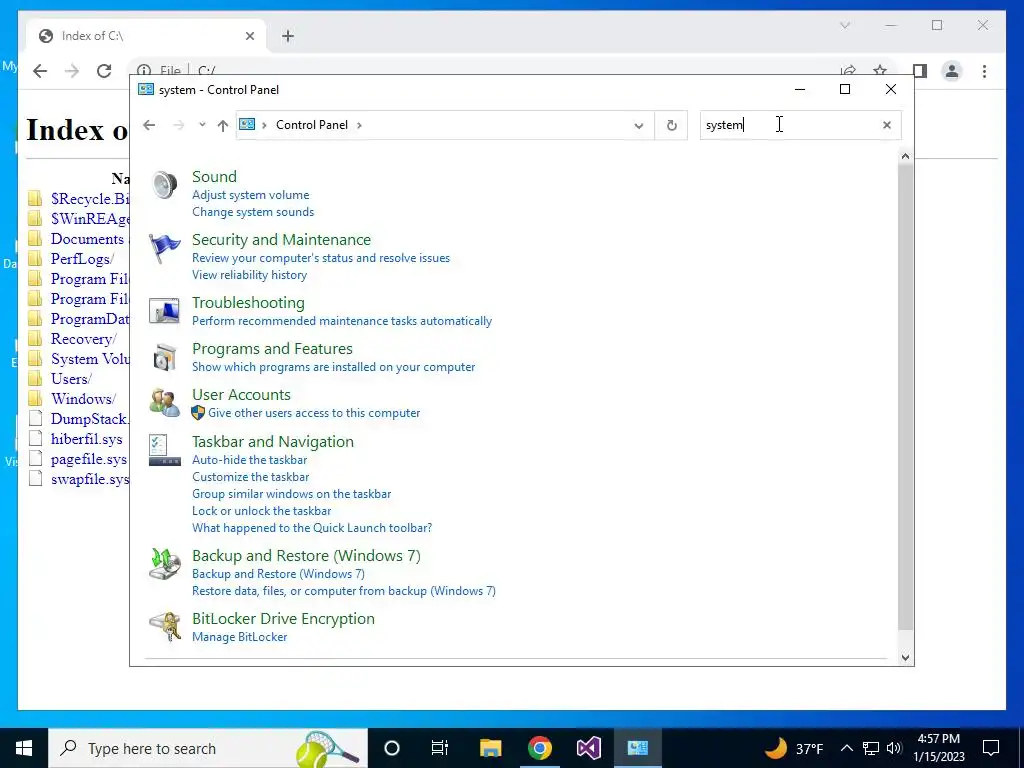
Task: Click the Control Panel vertical scrollbar
Action: click(904, 396)
